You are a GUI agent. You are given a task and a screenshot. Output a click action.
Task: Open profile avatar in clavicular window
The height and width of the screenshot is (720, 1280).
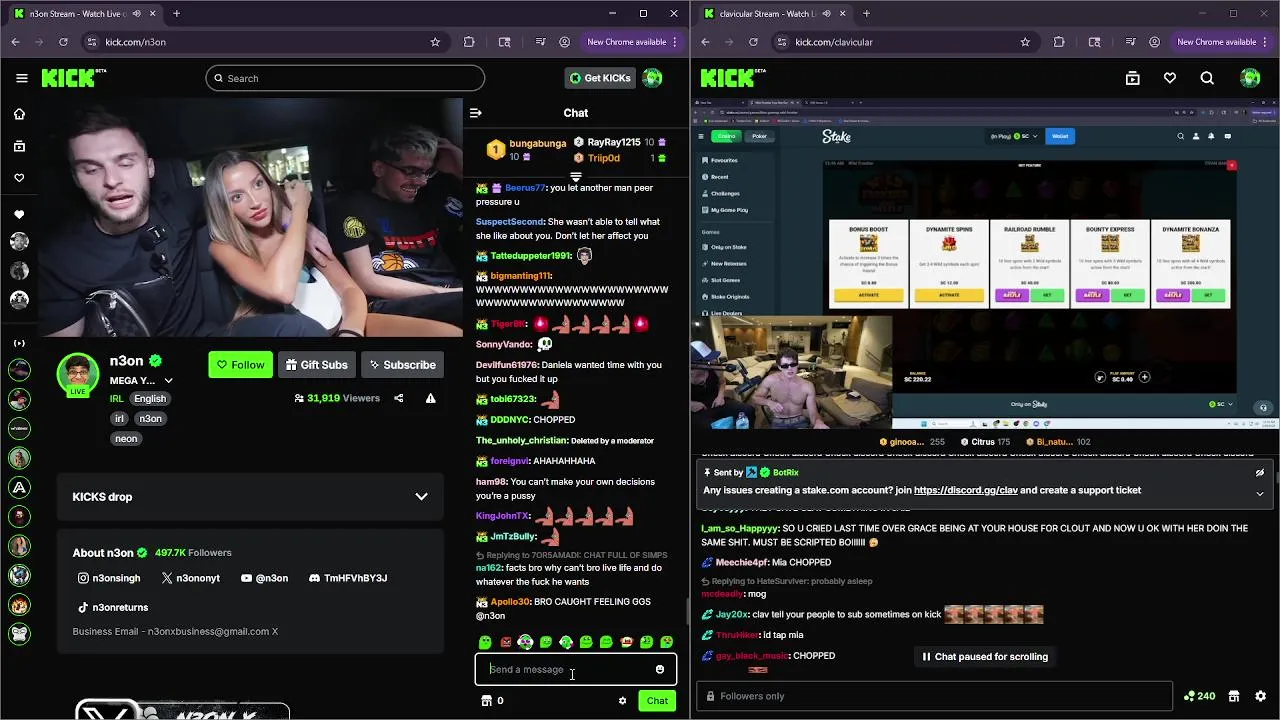click(x=1249, y=78)
